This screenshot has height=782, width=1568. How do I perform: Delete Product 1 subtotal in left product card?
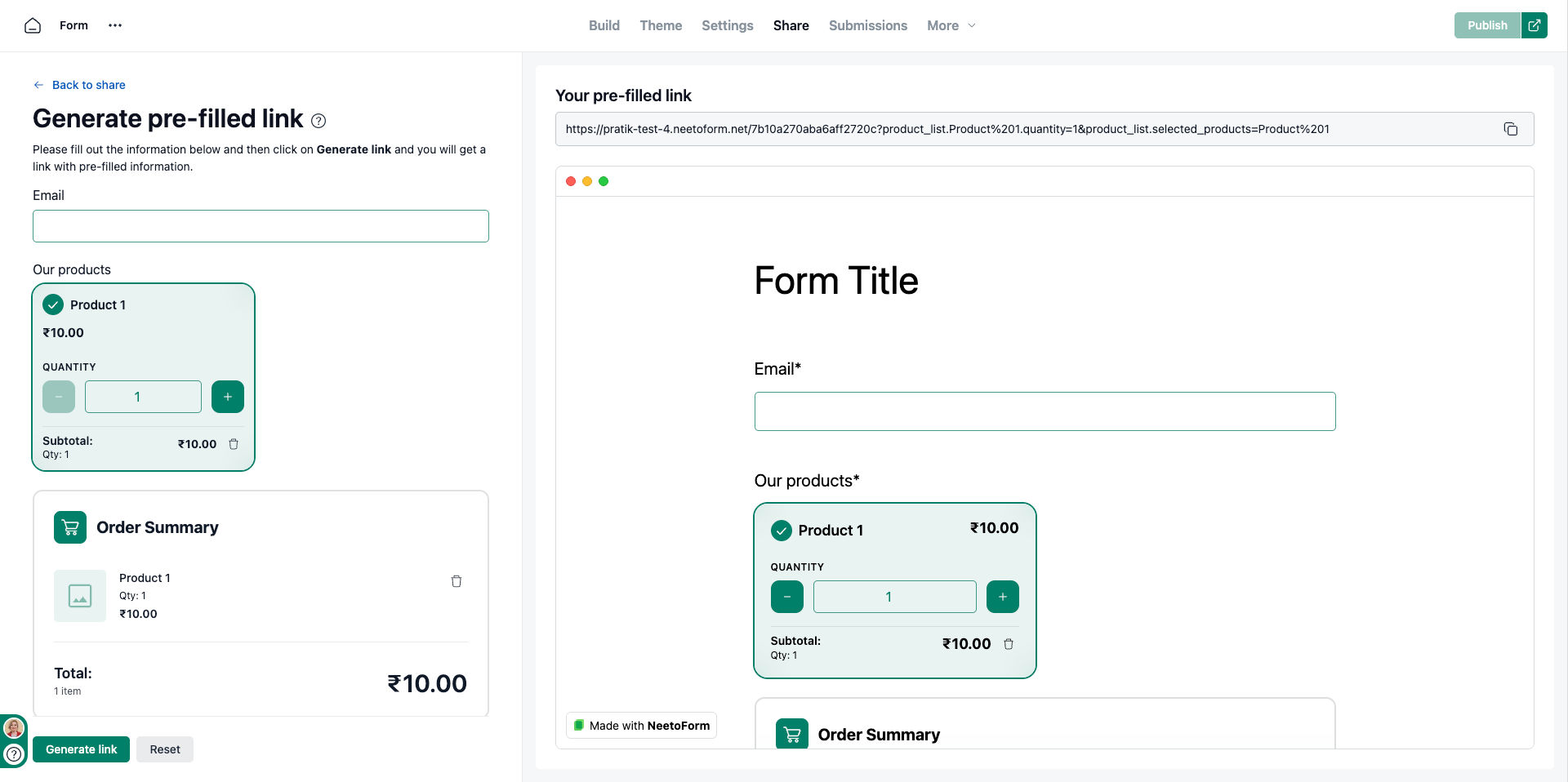coord(234,444)
